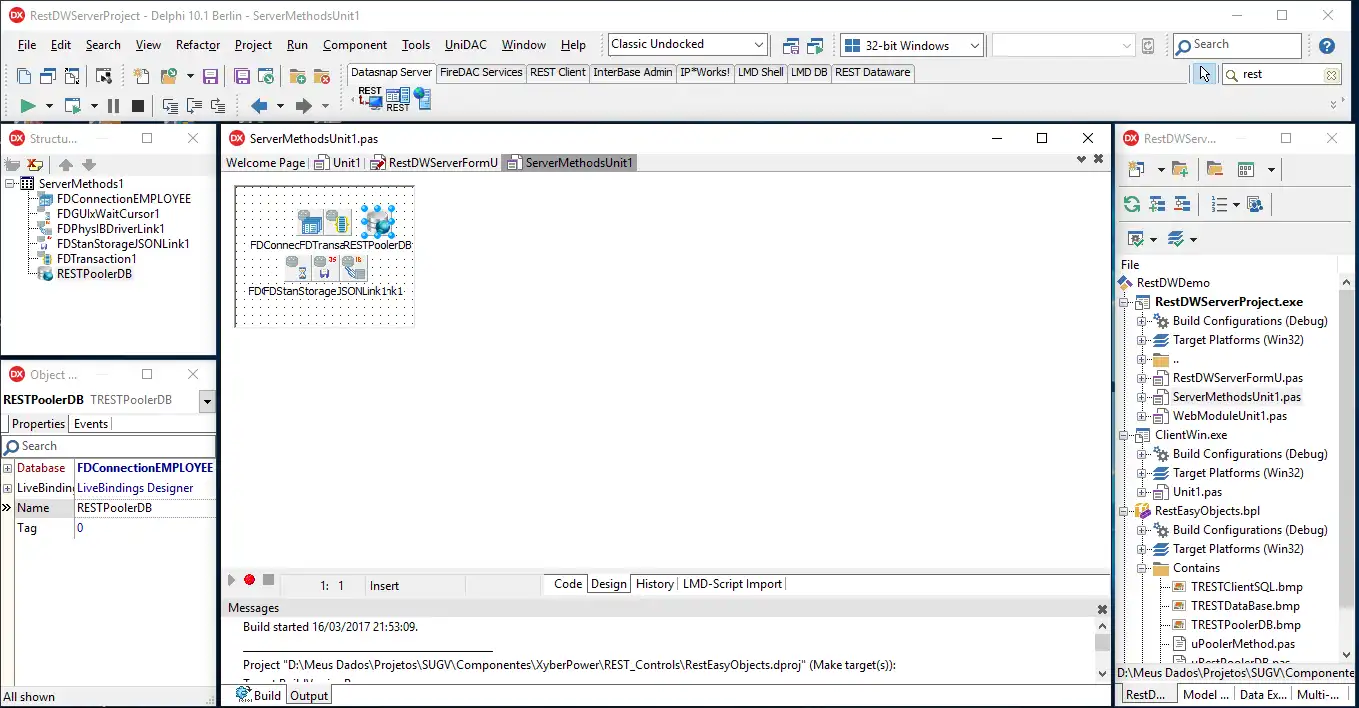Click the green Refresh icon in Project Manager

tap(1132, 204)
